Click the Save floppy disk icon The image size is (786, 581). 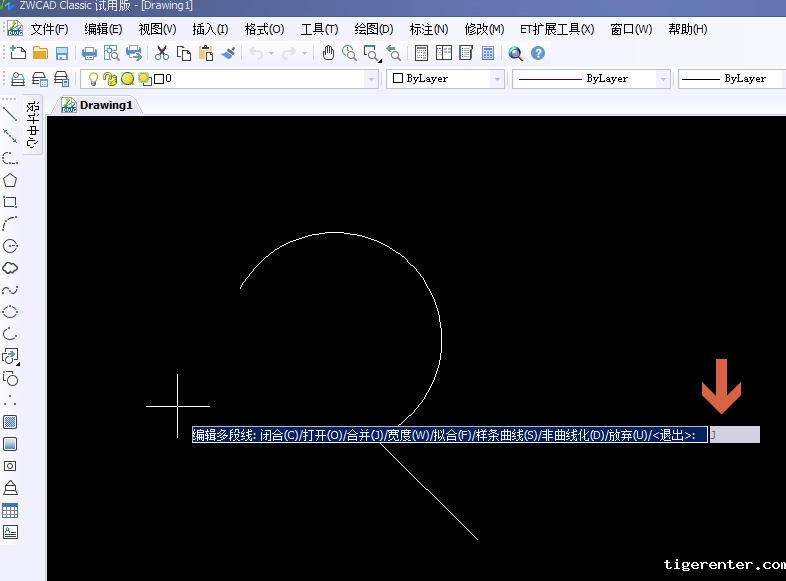point(62,53)
